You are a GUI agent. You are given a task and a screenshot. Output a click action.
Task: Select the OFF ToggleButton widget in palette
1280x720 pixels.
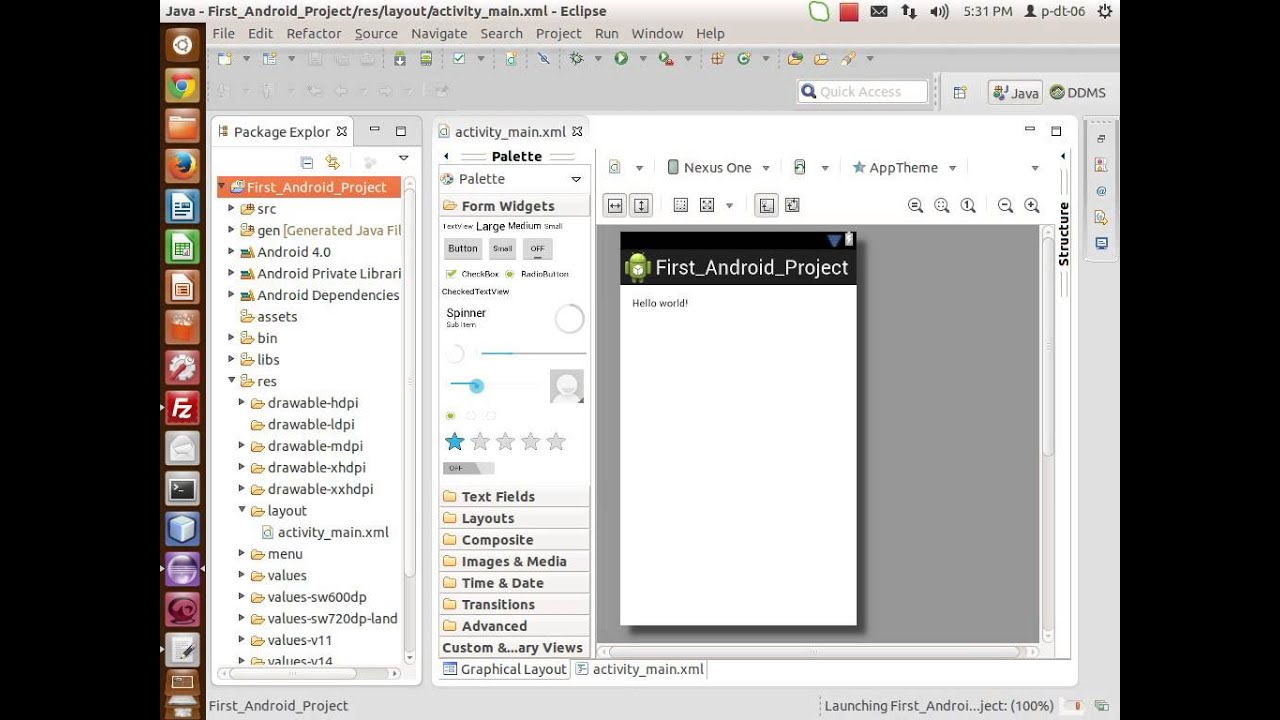[538, 249]
